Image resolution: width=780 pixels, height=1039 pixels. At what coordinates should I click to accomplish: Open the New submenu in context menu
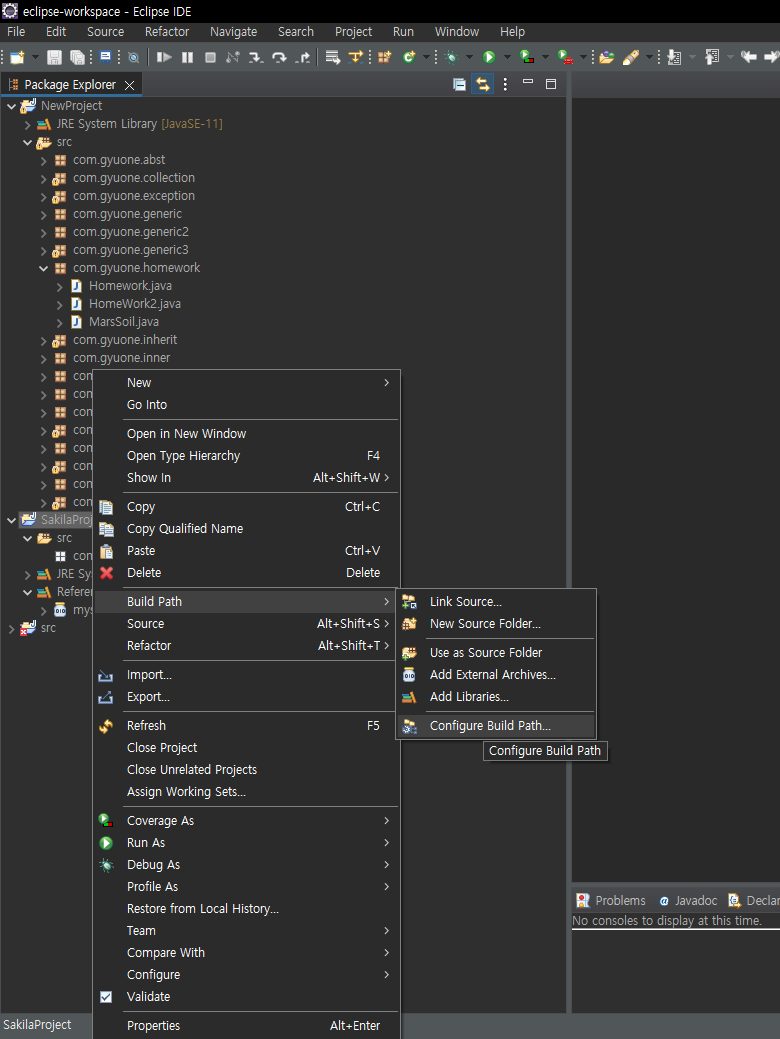[247, 383]
